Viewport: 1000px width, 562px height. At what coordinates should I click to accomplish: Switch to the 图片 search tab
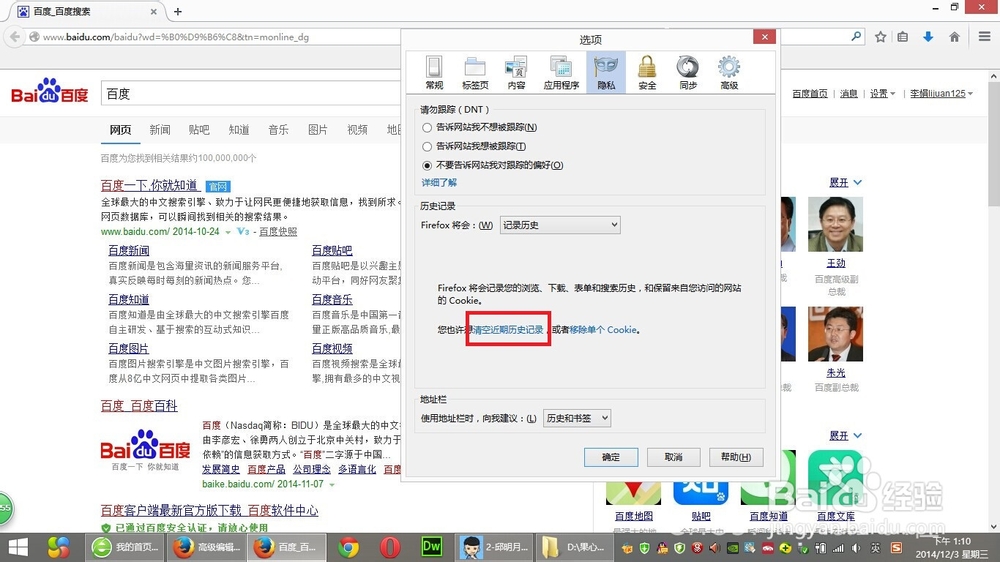(318, 130)
